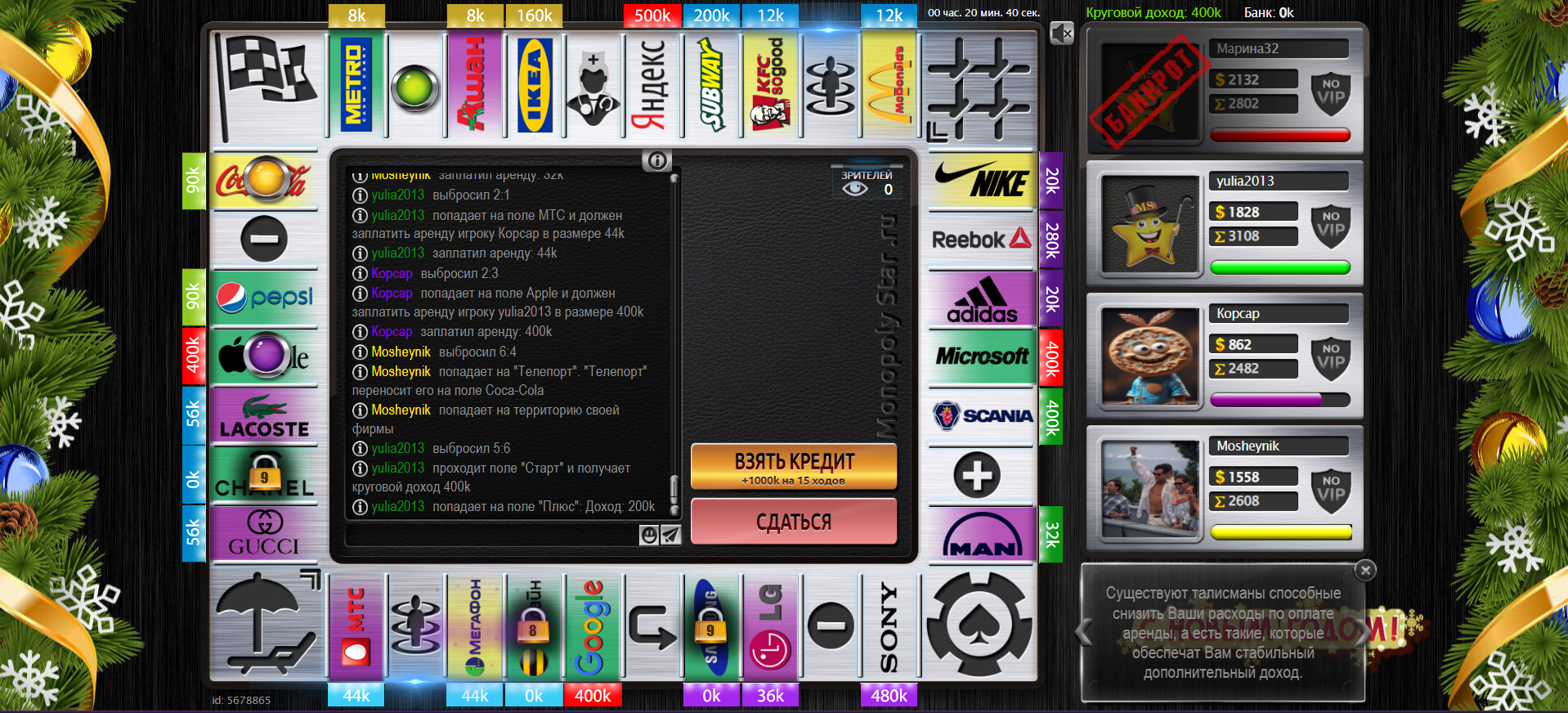
Task: Click the 480k price tag under SONY
Action: (889, 695)
